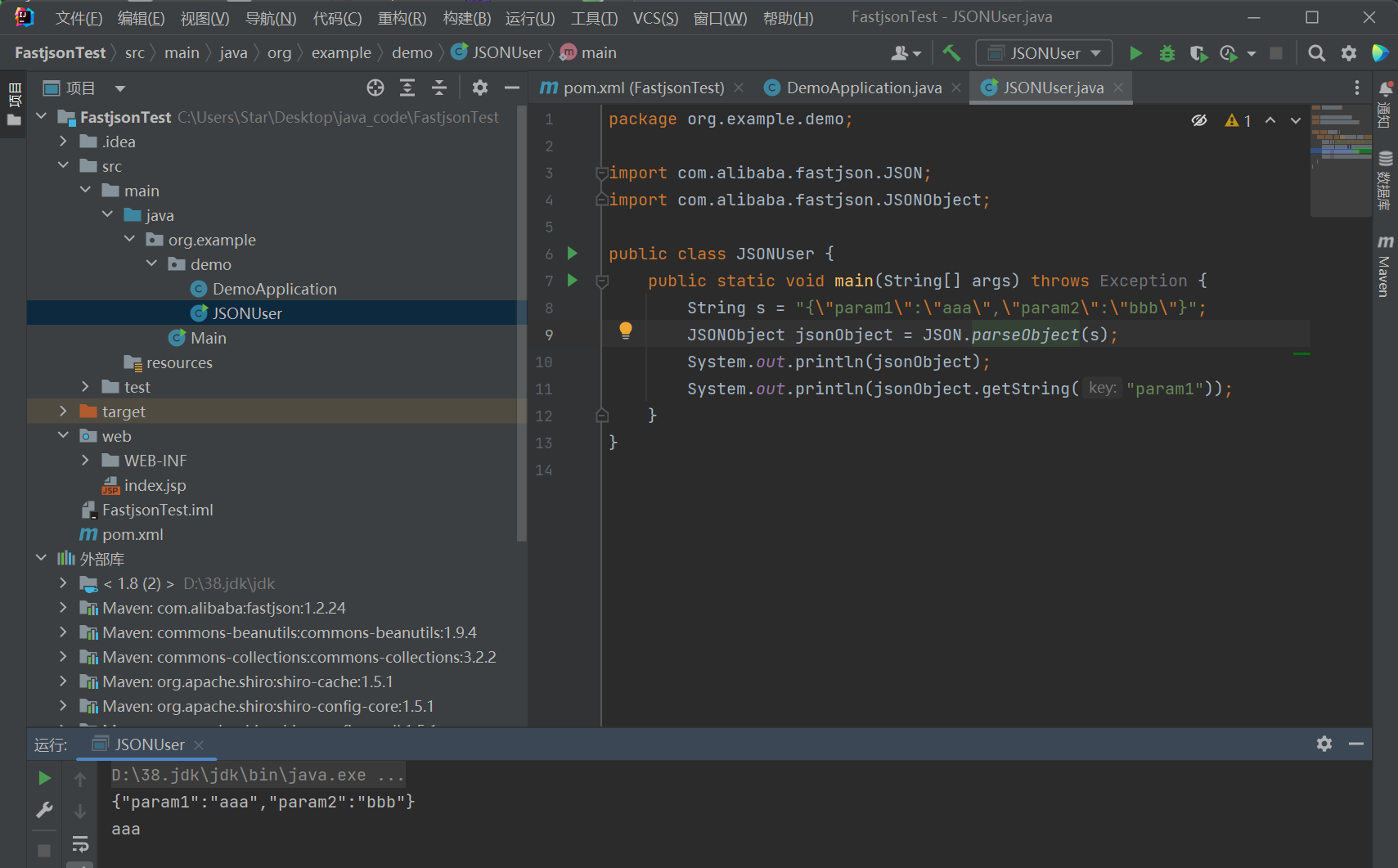
Task: Expand the target folder in project tree
Action: 63,412
